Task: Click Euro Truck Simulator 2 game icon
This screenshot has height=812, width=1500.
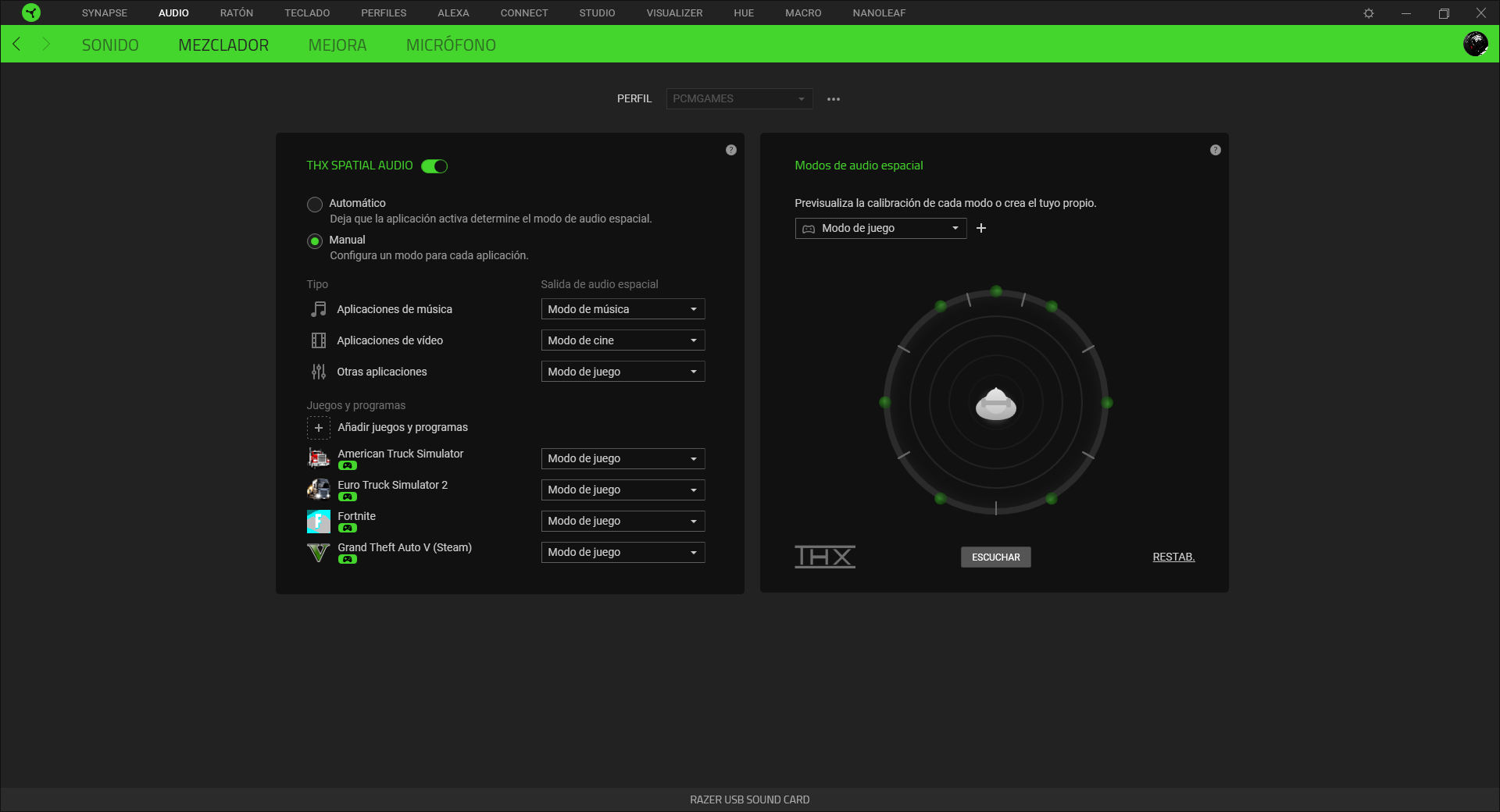Action: click(x=319, y=490)
